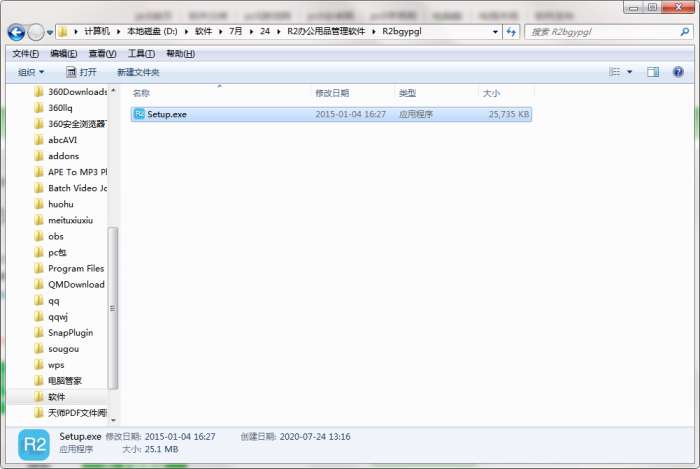Open the recent pages dropdown arrow

[x=50, y=33]
